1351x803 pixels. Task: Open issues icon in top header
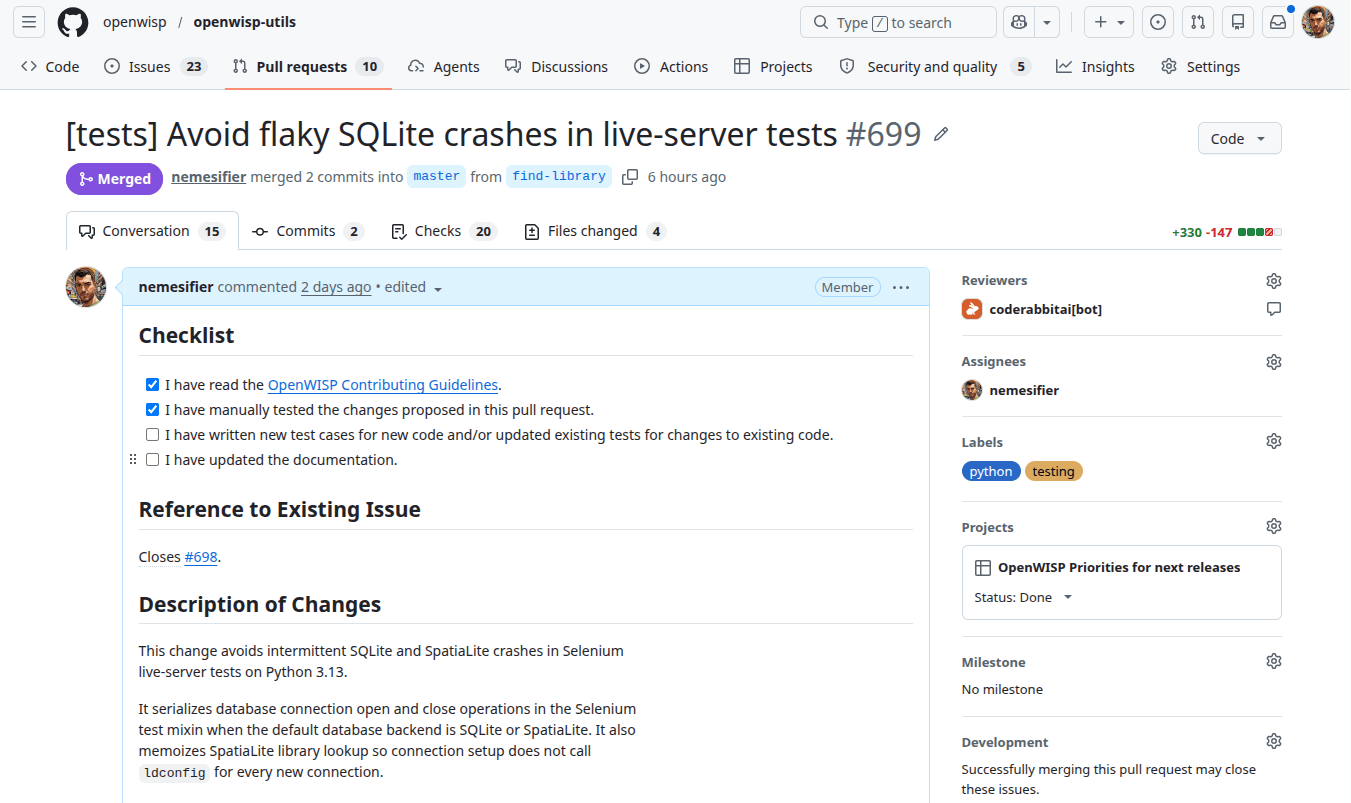point(1158,22)
